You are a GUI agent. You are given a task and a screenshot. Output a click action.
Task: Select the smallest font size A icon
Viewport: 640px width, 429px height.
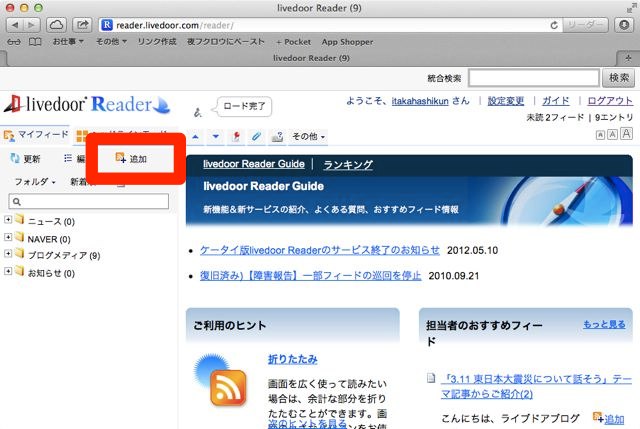point(600,135)
